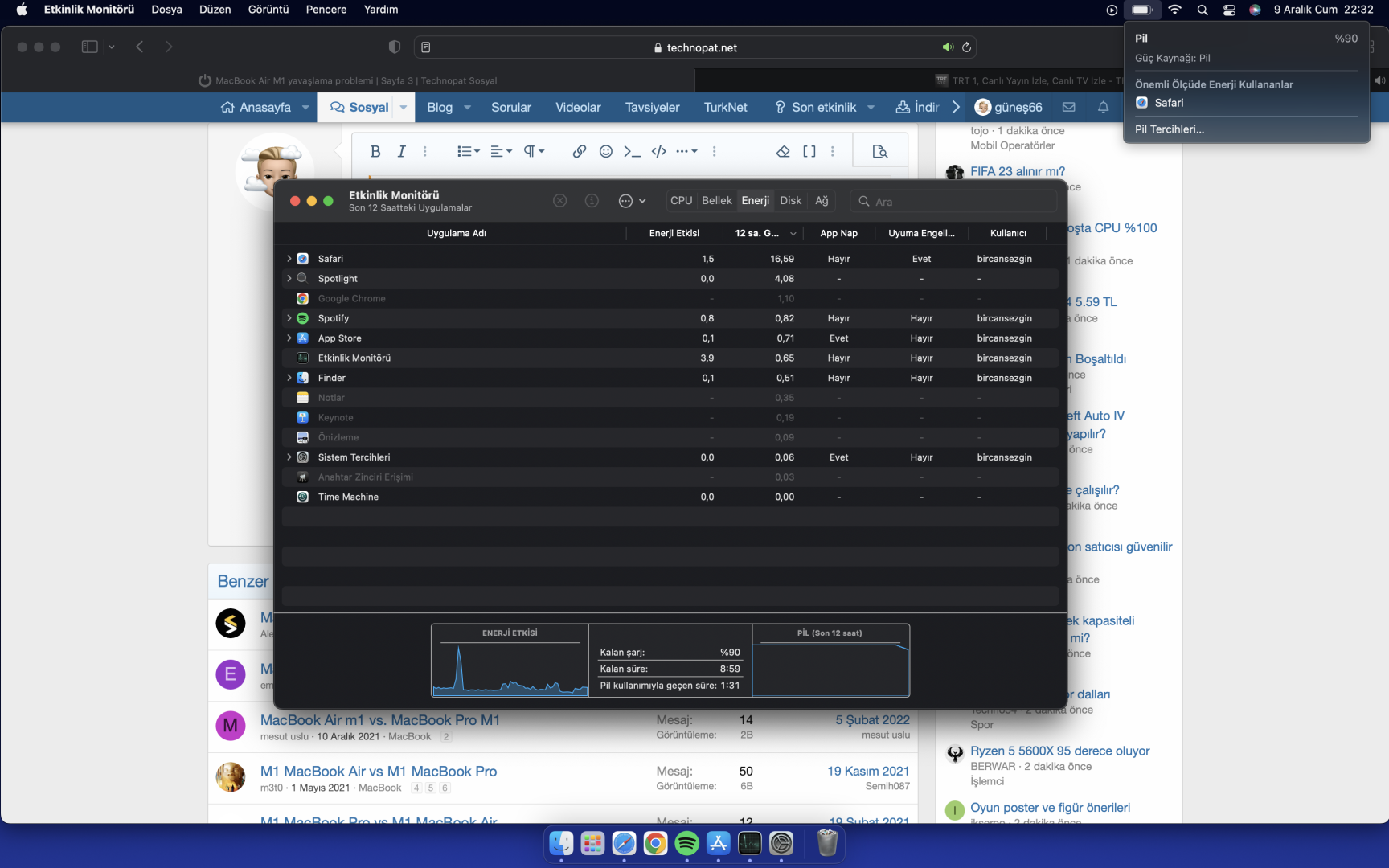
Task: Open the FIFA 23 alınır mı? thread
Action: coord(1018,171)
